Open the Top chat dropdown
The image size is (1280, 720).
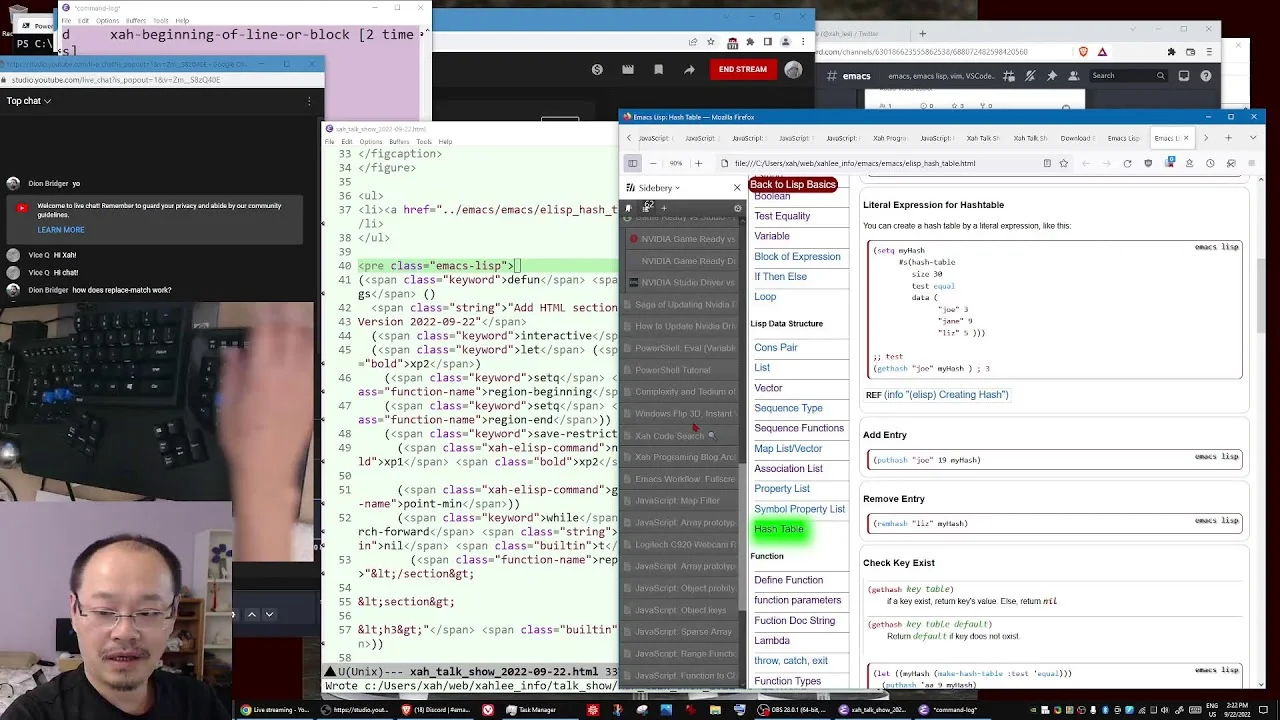(x=29, y=101)
